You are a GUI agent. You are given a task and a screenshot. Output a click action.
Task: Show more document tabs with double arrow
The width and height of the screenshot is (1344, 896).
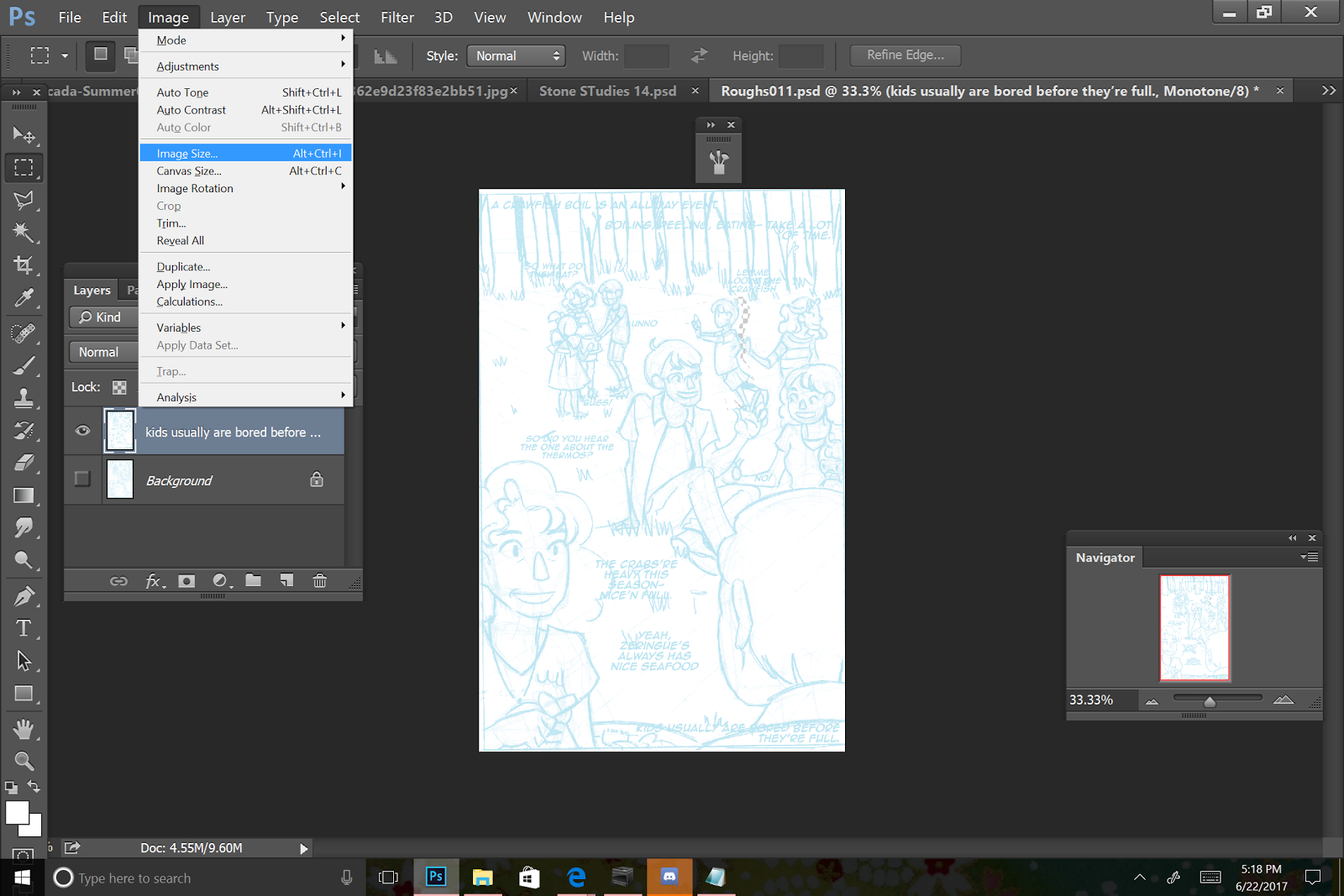[1329, 91]
